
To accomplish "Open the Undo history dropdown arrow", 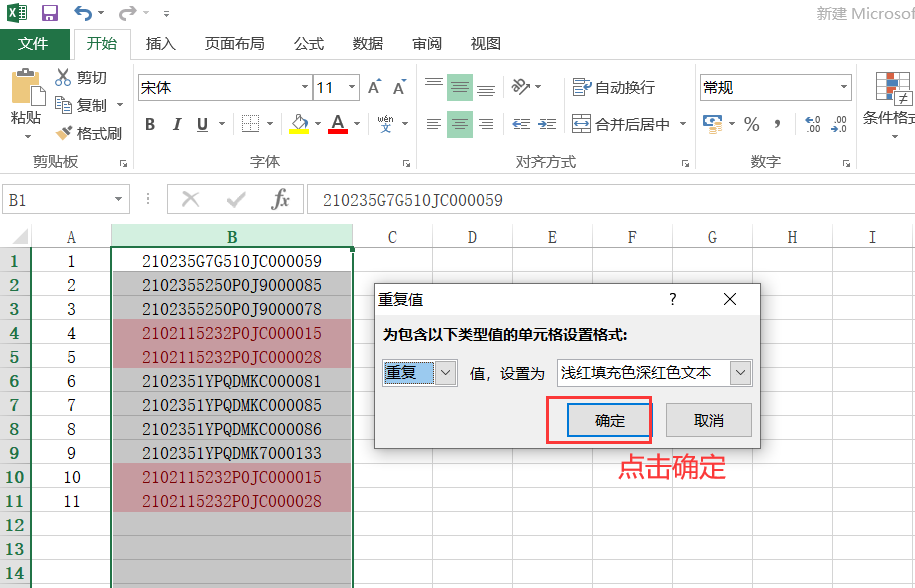I will (101, 13).
